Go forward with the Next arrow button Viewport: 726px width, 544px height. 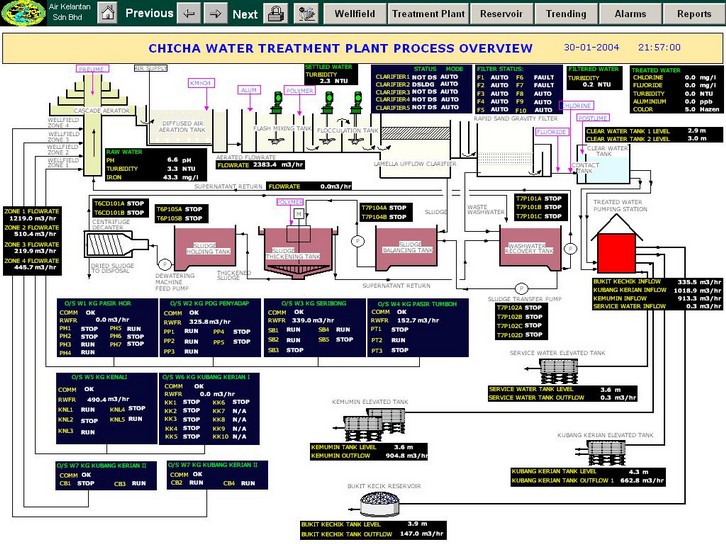coord(216,13)
